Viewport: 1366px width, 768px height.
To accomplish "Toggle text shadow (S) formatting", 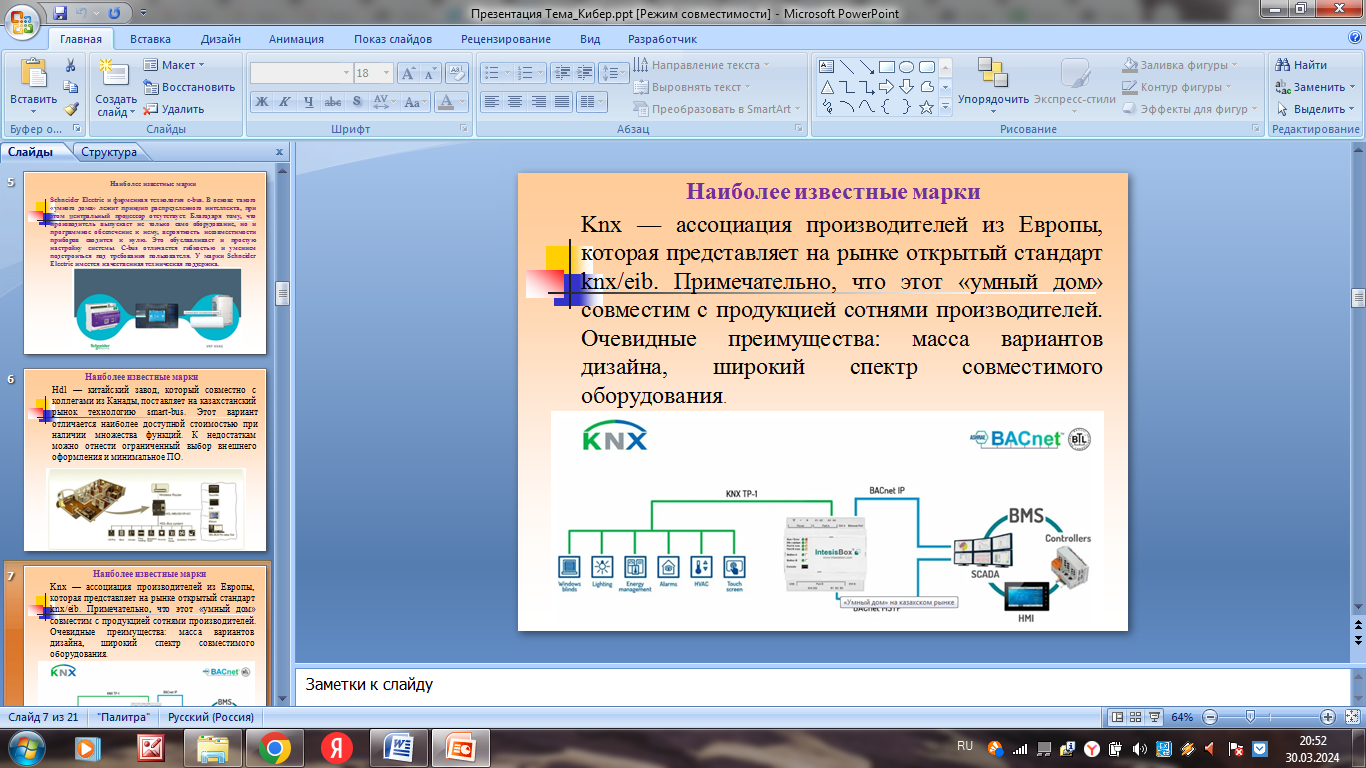I will [x=357, y=102].
